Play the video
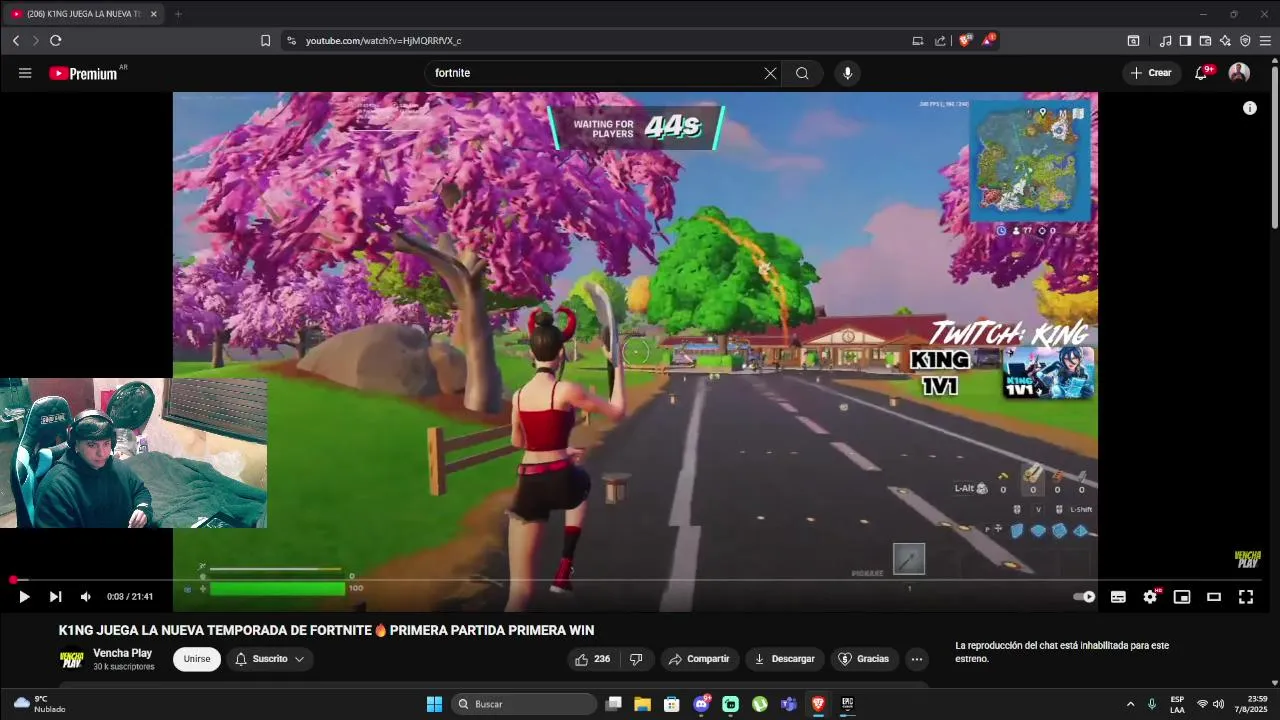1280x720 pixels. [24, 597]
